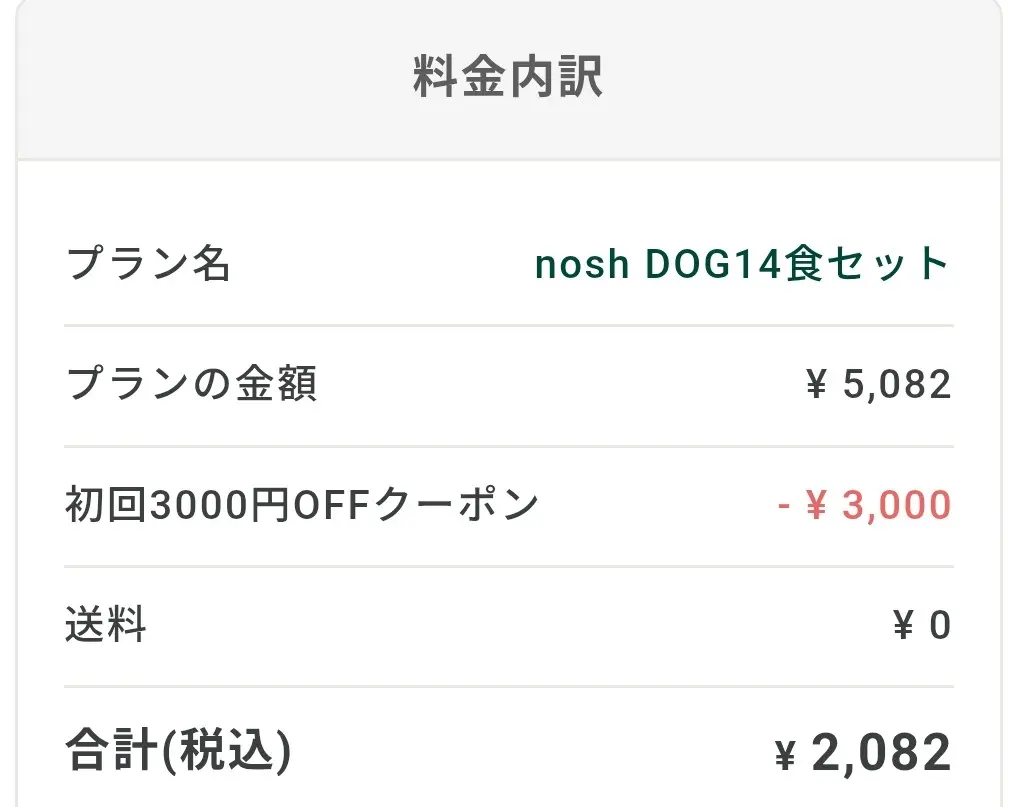The image size is (1019, 807).
Task: Click the word nosh in plan name
Action: point(582,265)
